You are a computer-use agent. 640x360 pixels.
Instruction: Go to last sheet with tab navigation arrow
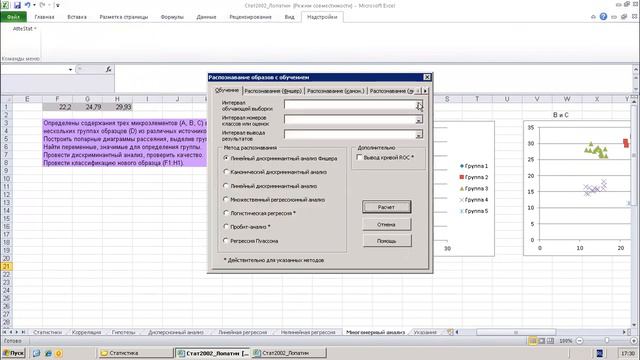pos(23,332)
